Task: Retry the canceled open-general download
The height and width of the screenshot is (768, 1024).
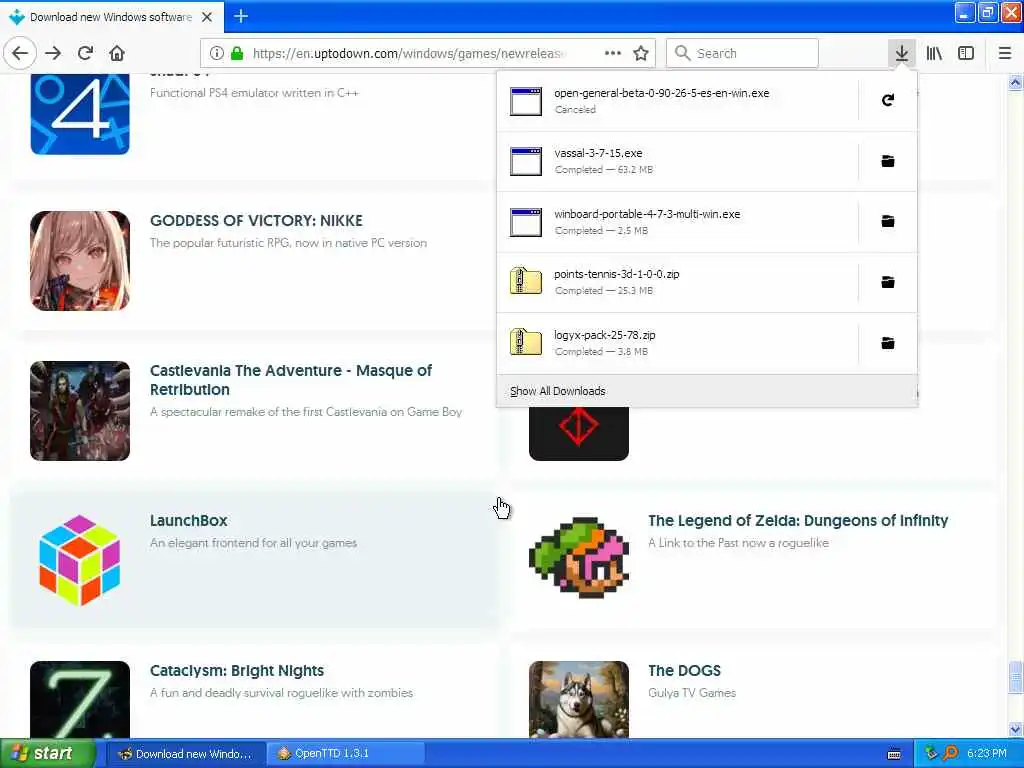Action: tap(888, 101)
